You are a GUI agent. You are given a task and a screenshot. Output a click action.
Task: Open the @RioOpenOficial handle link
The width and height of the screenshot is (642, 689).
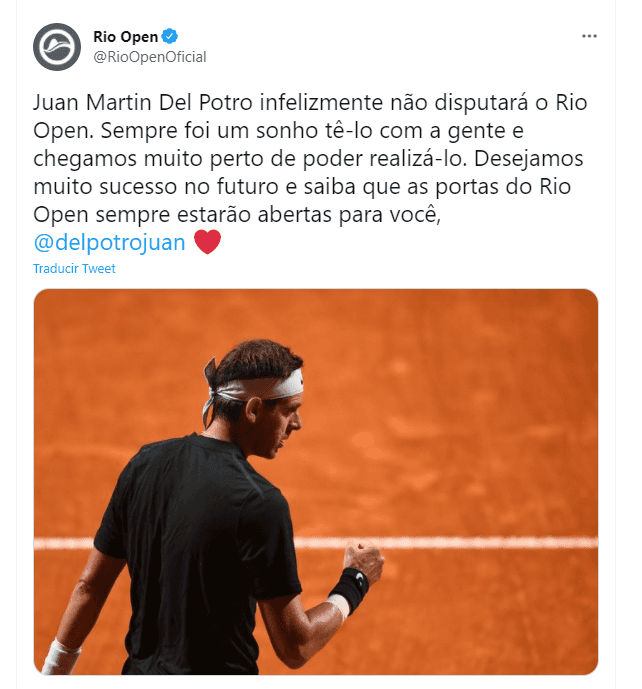[150, 57]
